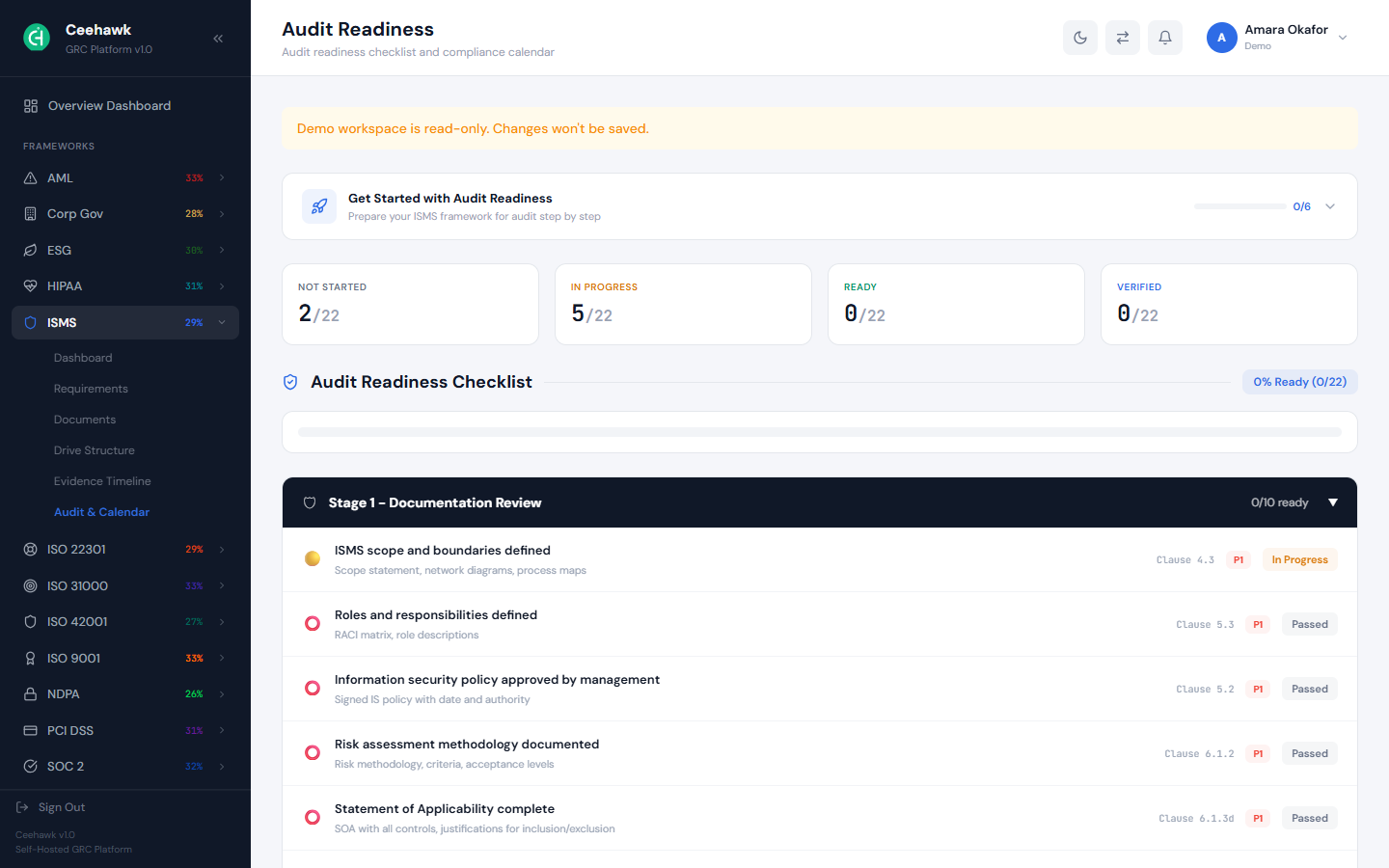The width and height of the screenshot is (1389, 868).
Task: Click the 'Clause 4.3' label
Action: click(x=1185, y=559)
